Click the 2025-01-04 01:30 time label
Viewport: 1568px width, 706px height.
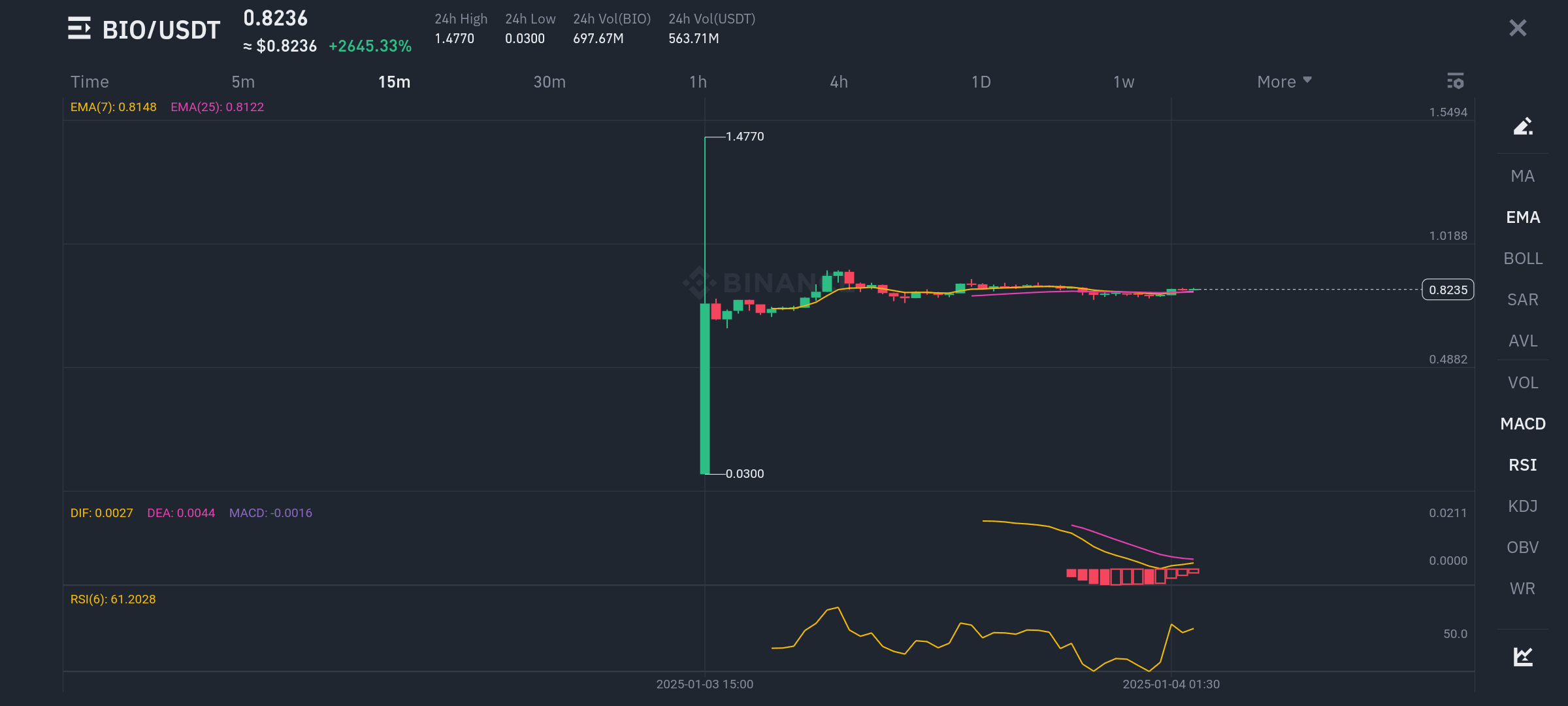(1171, 684)
